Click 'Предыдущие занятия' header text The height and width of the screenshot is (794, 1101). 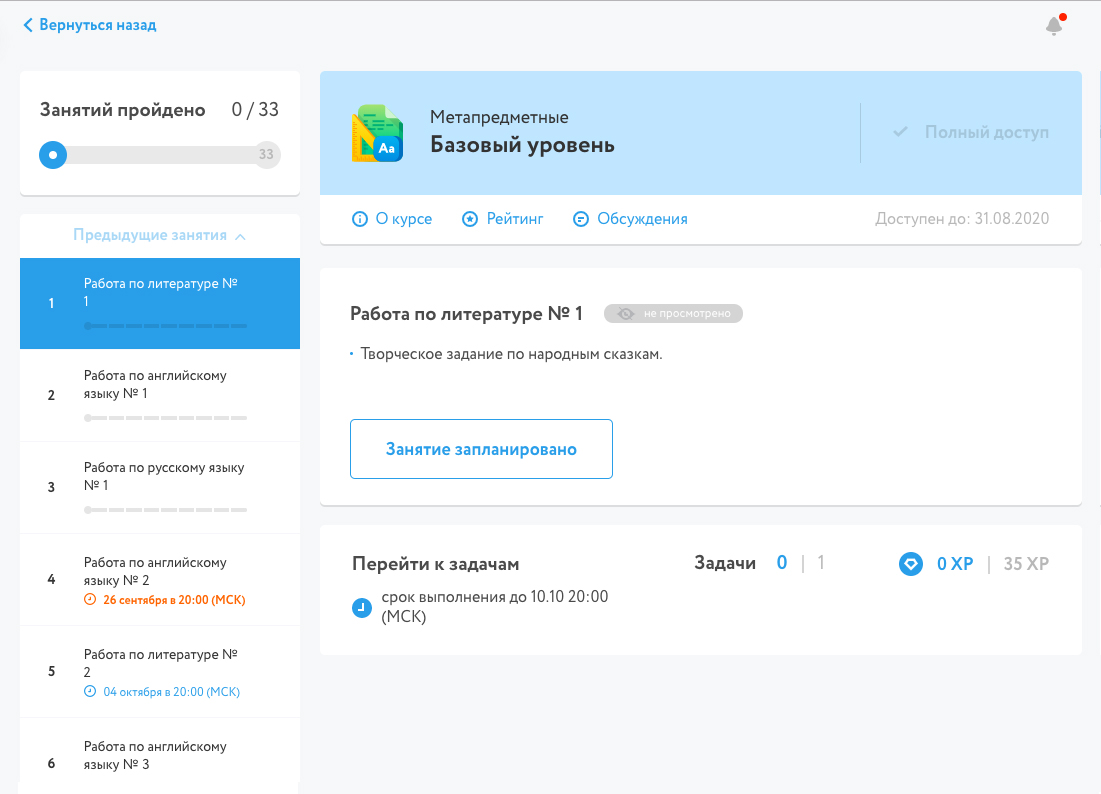tap(150, 235)
